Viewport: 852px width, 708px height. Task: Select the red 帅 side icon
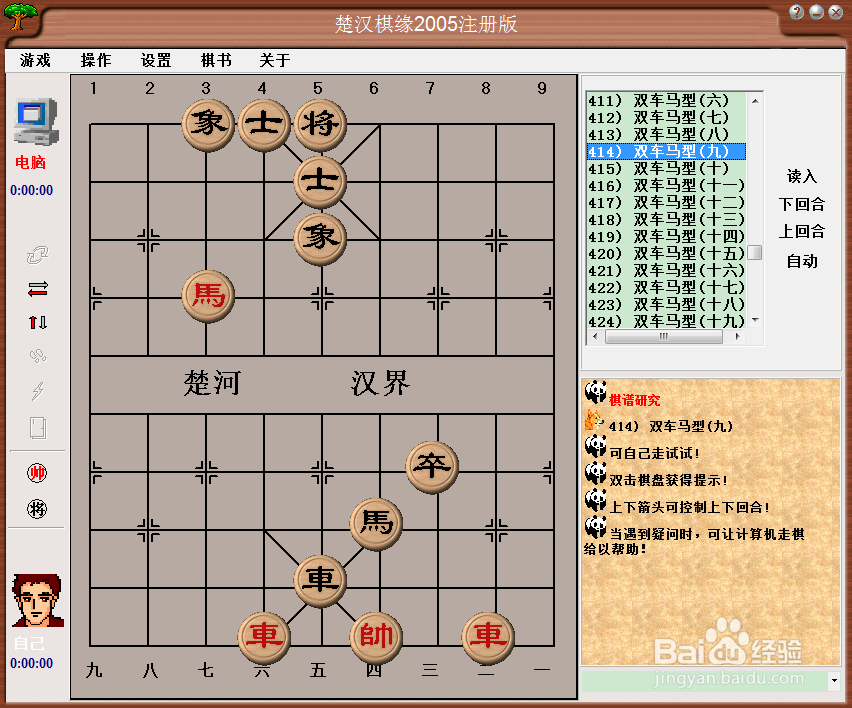(37, 473)
